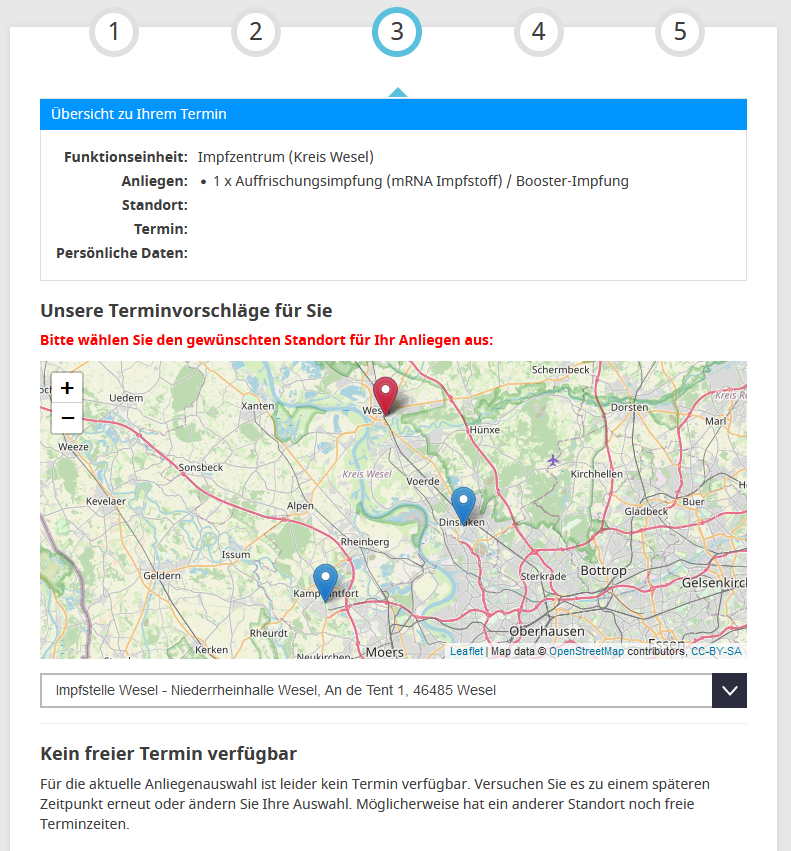The width and height of the screenshot is (791, 851).
Task: Open the OpenStreetMap link
Action: click(586, 651)
